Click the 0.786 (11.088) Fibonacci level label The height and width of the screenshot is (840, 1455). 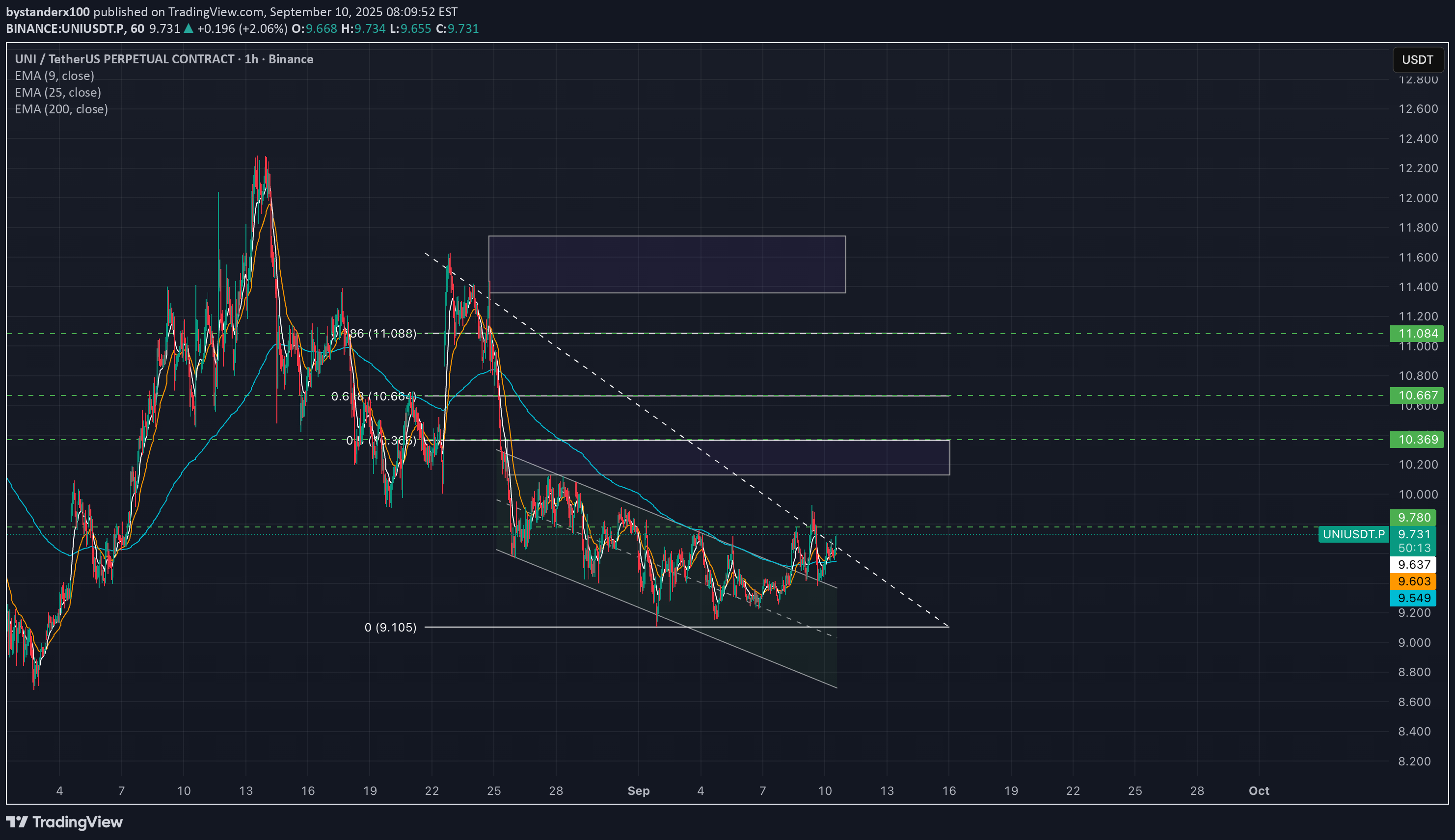pyautogui.click(x=374, y=334)
